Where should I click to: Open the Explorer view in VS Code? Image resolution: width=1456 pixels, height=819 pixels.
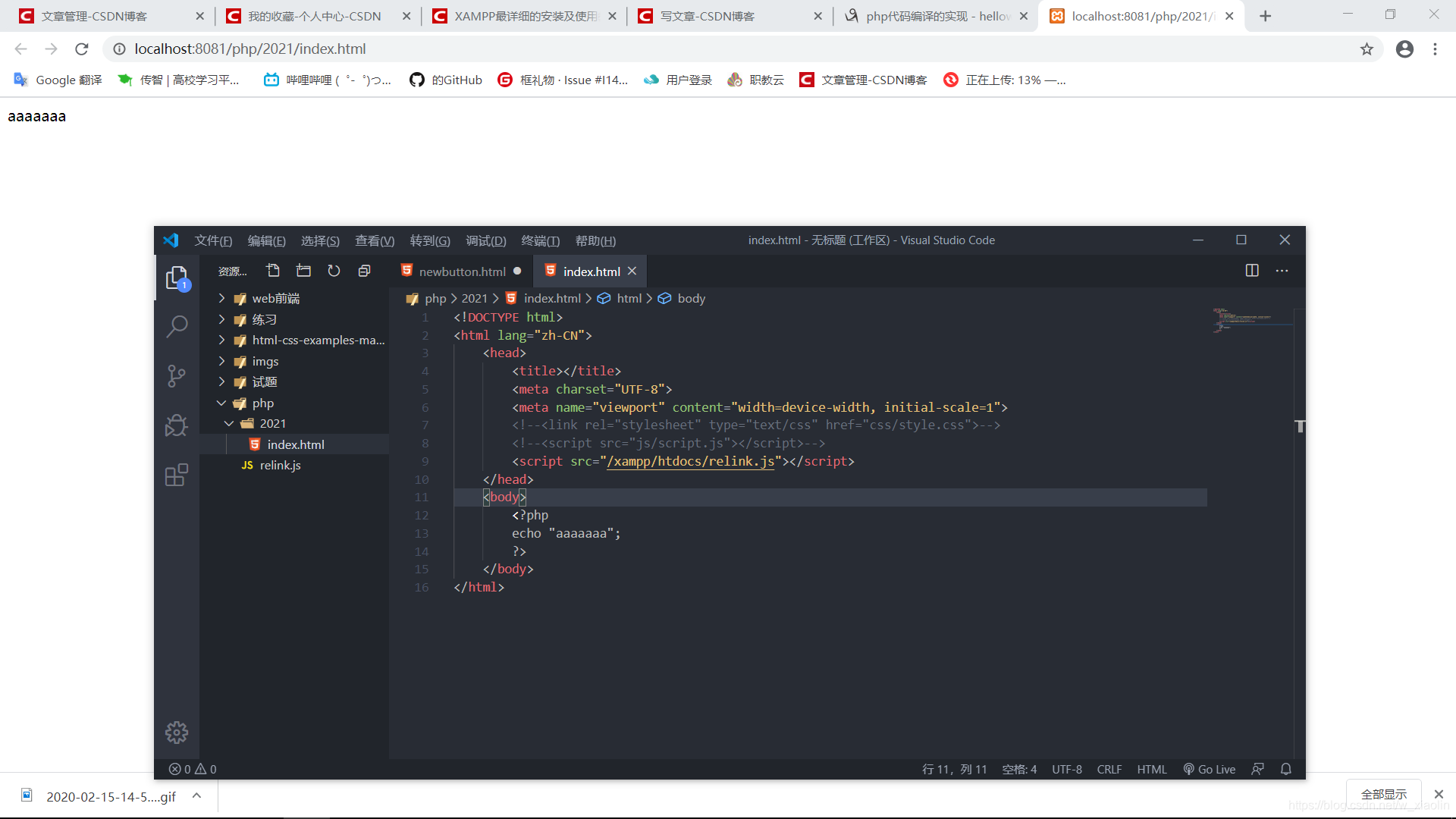pos(177,278)
